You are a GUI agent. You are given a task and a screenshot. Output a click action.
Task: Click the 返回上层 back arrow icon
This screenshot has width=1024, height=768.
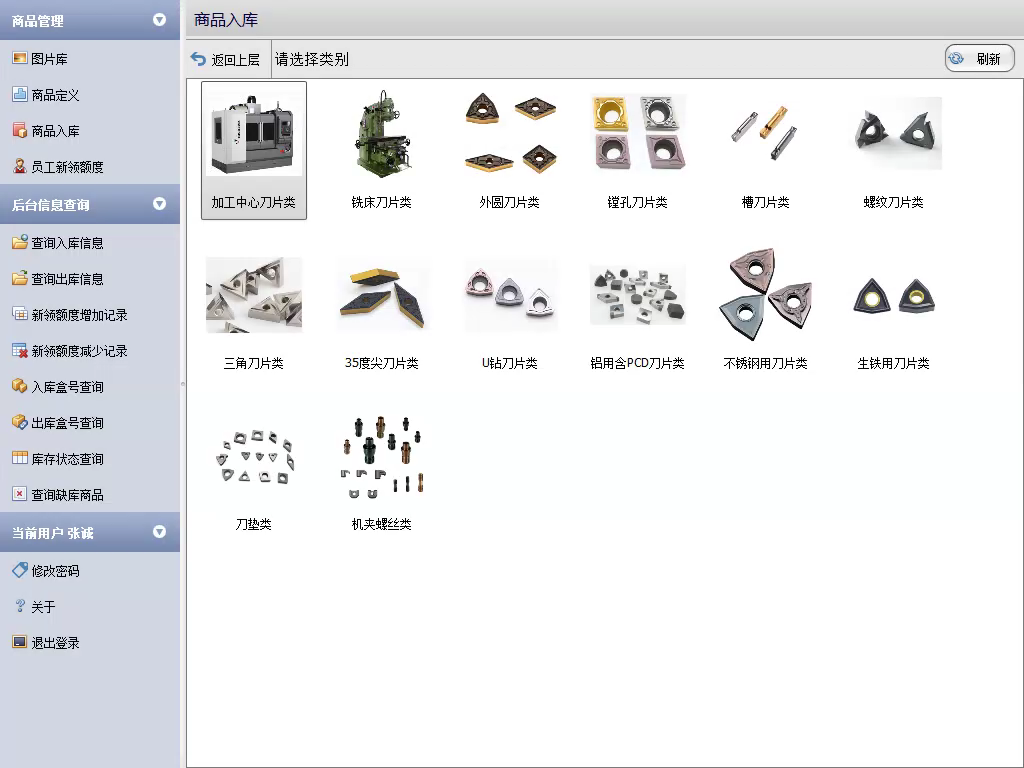pyautogui.click(x=198, y=59)
